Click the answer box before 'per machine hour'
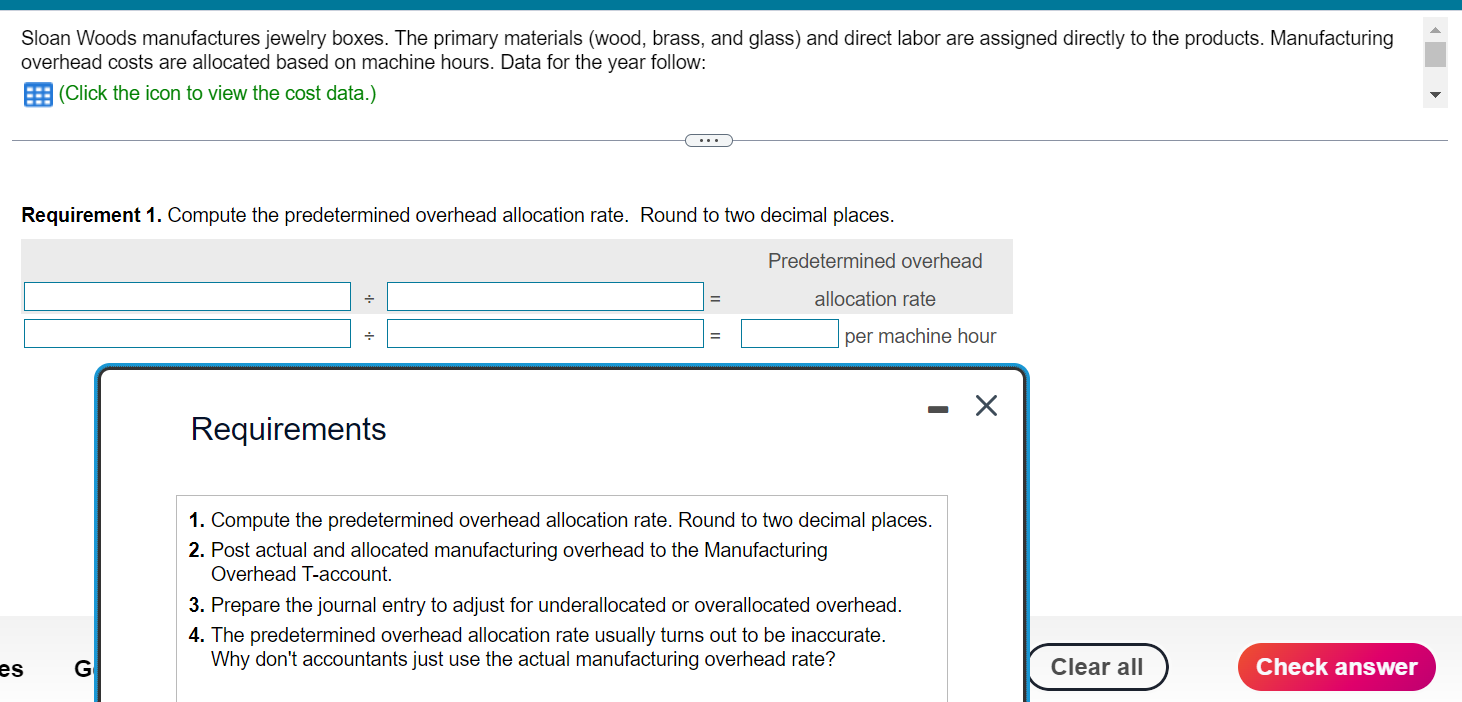 [789, 333]
